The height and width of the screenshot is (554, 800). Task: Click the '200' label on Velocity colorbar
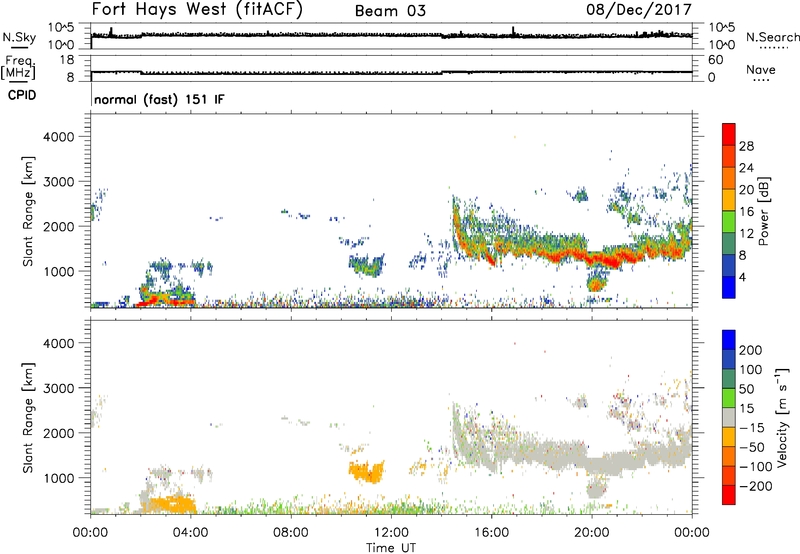click(751, 350)
